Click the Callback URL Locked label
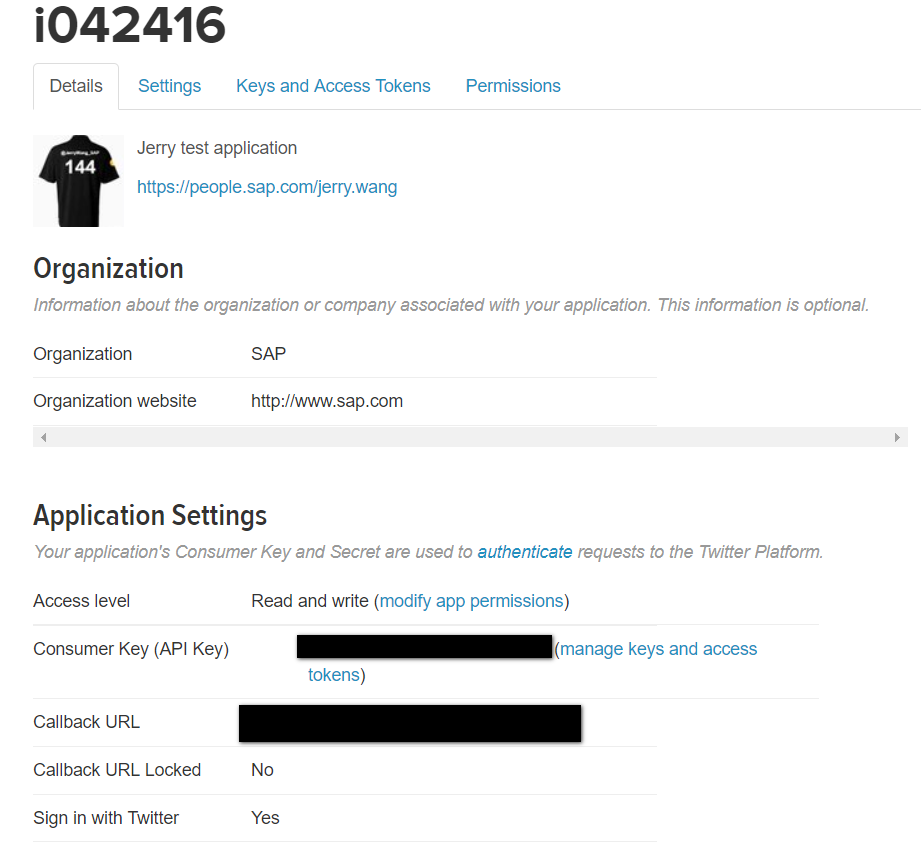This screenshot has width=921, height=842. pos(117,770)
